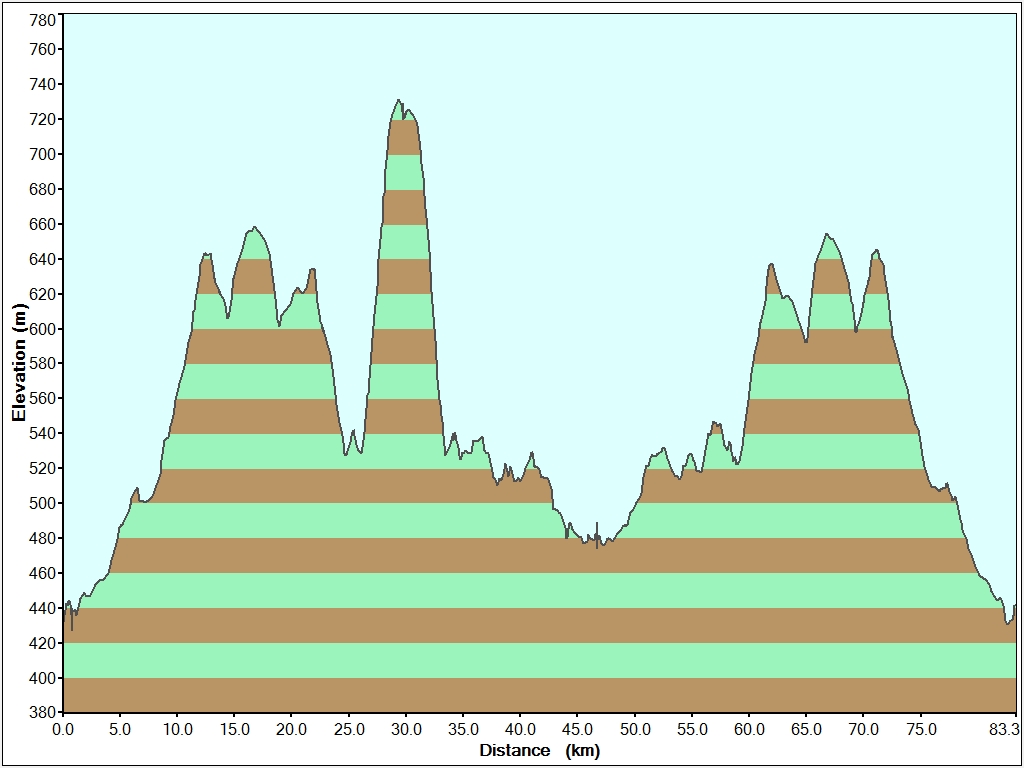Select the peak near 67 km distance
The height and width of the screenshot is (768, 1024).
[827, 235]
